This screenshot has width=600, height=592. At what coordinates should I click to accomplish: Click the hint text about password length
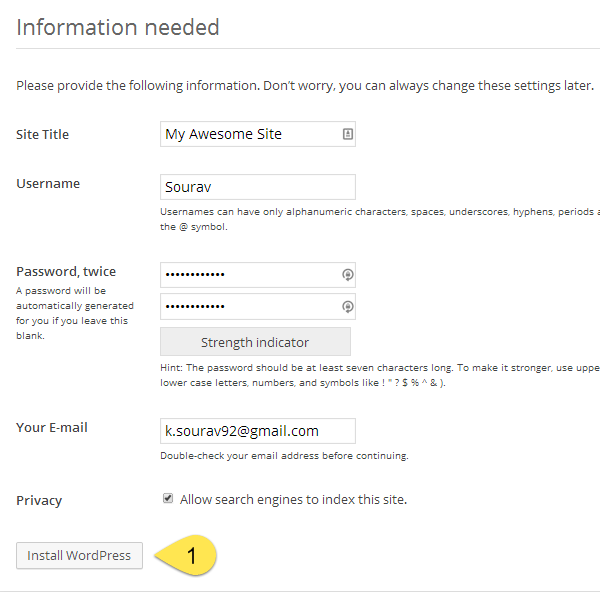(380, 375)
